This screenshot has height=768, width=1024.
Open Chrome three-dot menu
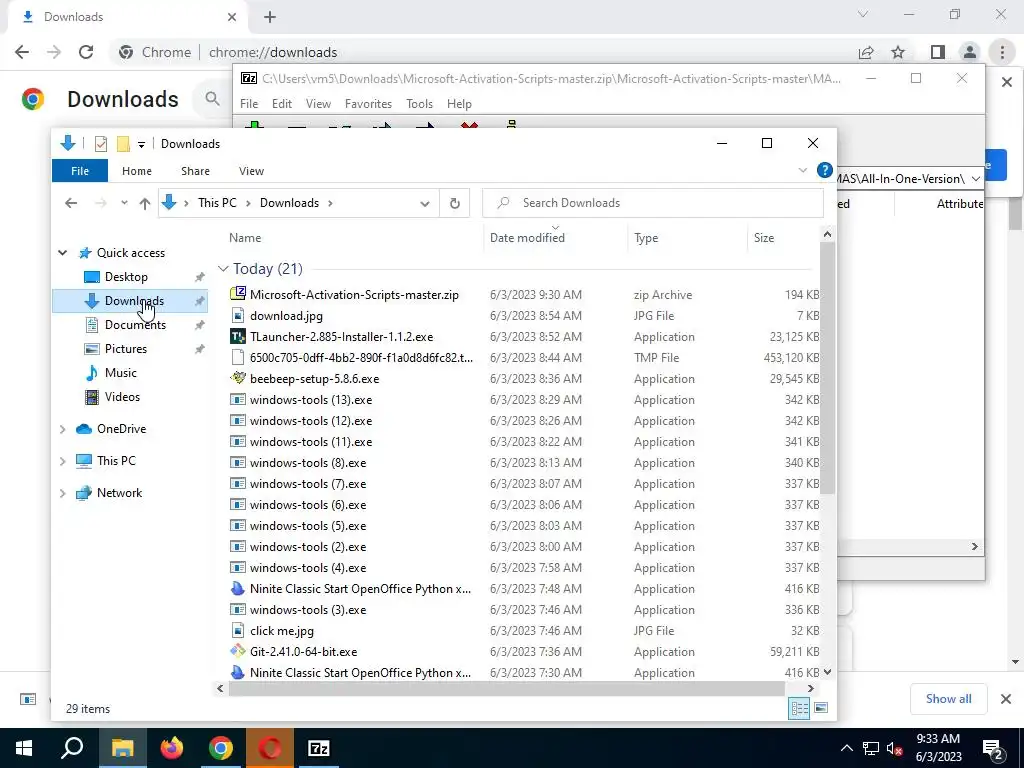click(x=1002, y=52)
